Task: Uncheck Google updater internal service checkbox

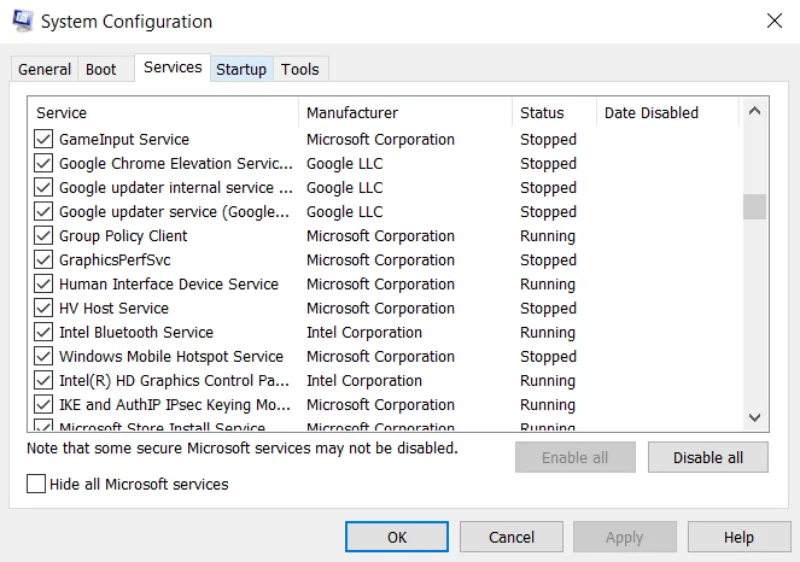Action: (x=43, y=187)
